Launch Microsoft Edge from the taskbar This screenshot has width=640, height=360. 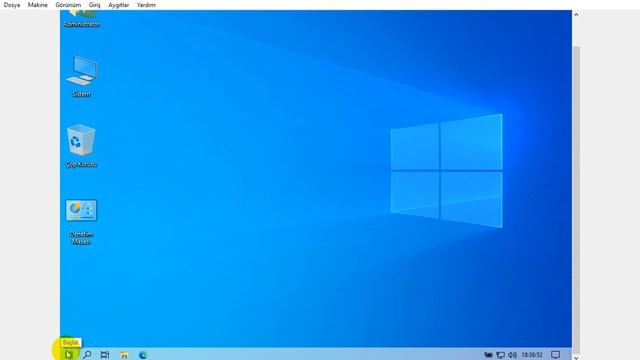pos(143,354)
